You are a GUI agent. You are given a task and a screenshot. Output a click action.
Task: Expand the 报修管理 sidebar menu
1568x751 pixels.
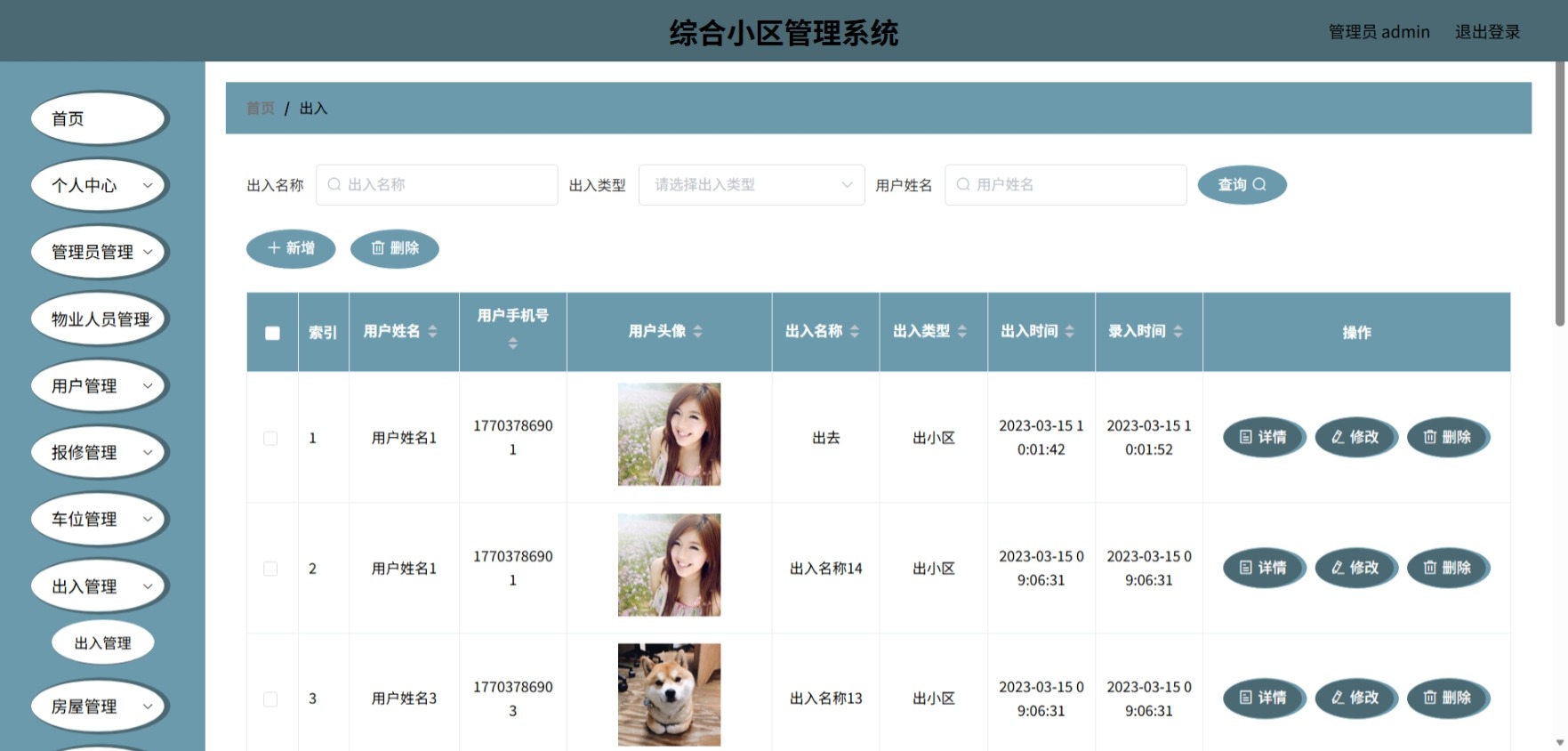pyautogui.click(x=100, y=452)
